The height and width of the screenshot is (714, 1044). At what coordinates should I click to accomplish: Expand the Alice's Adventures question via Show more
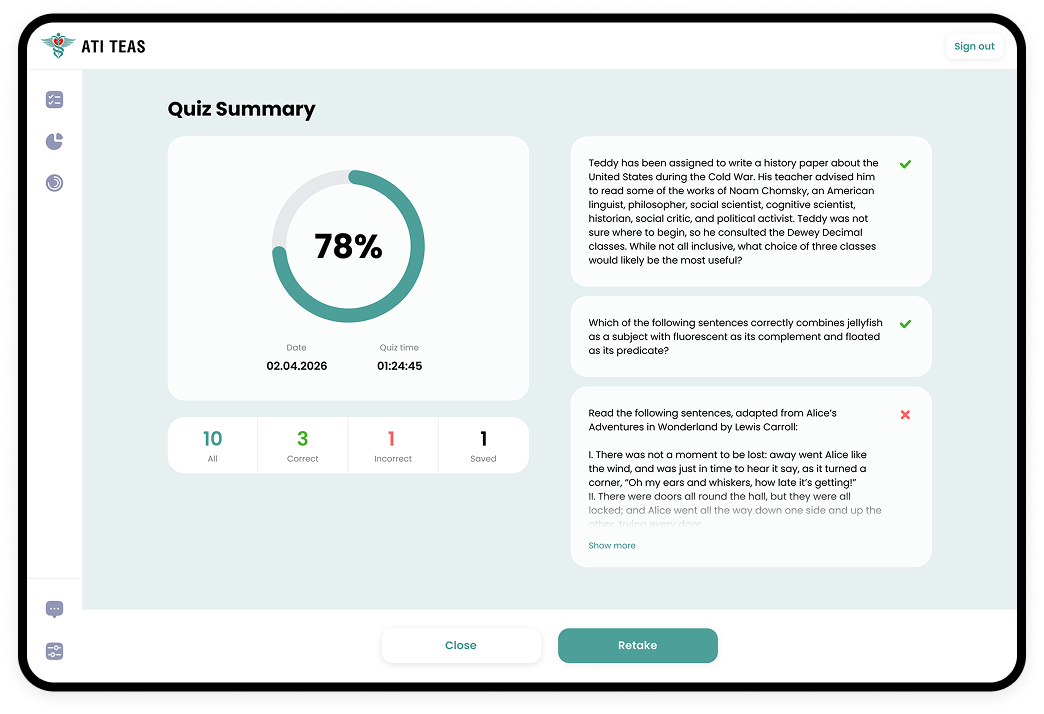[x=612, y=545]
